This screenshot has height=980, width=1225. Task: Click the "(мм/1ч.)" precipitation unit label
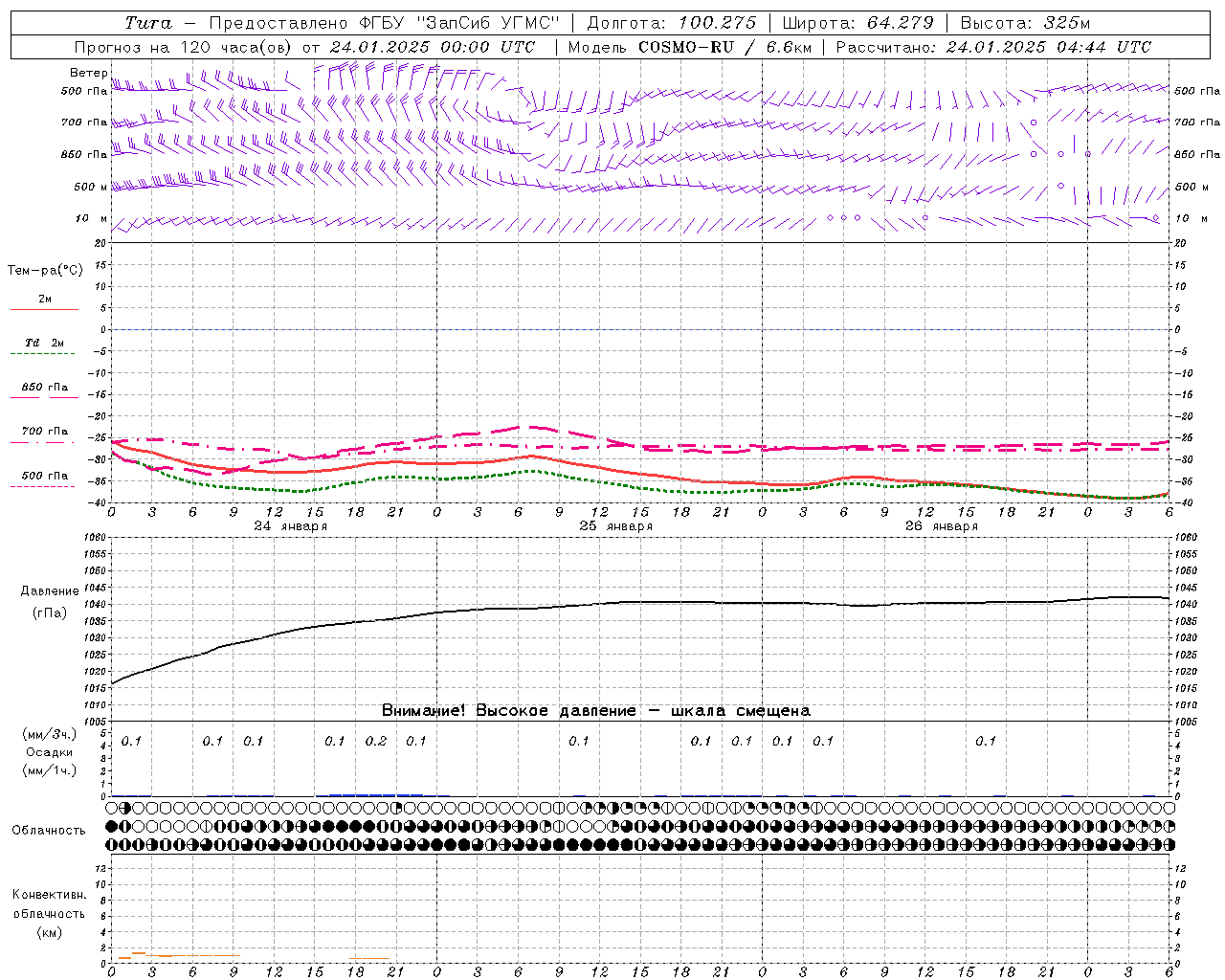pyautogui.click(x=50, y=770)
